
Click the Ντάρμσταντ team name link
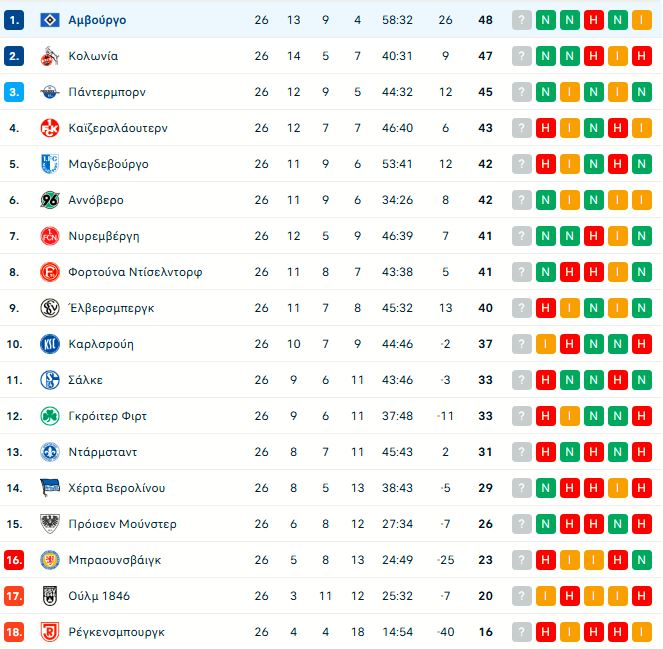pyautogui.click(x=103, y=452)
